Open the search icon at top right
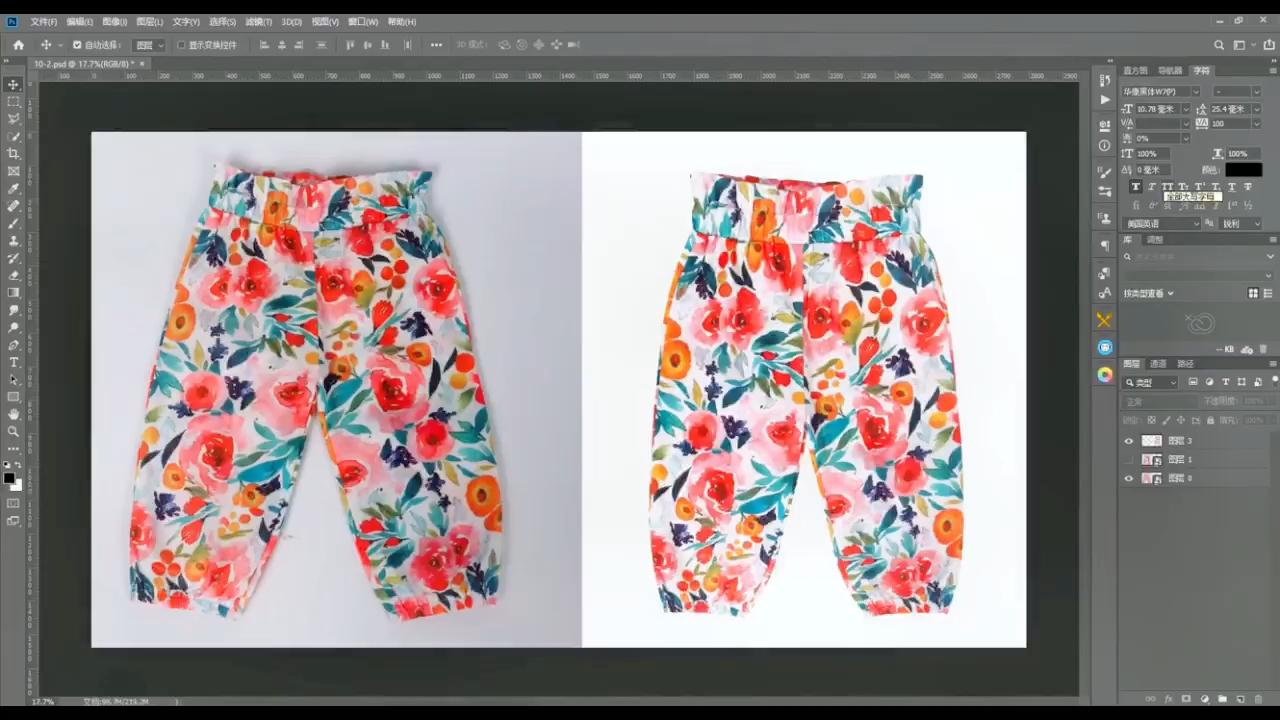This screenshot has width=1280, height=720. coord(1219,45)
